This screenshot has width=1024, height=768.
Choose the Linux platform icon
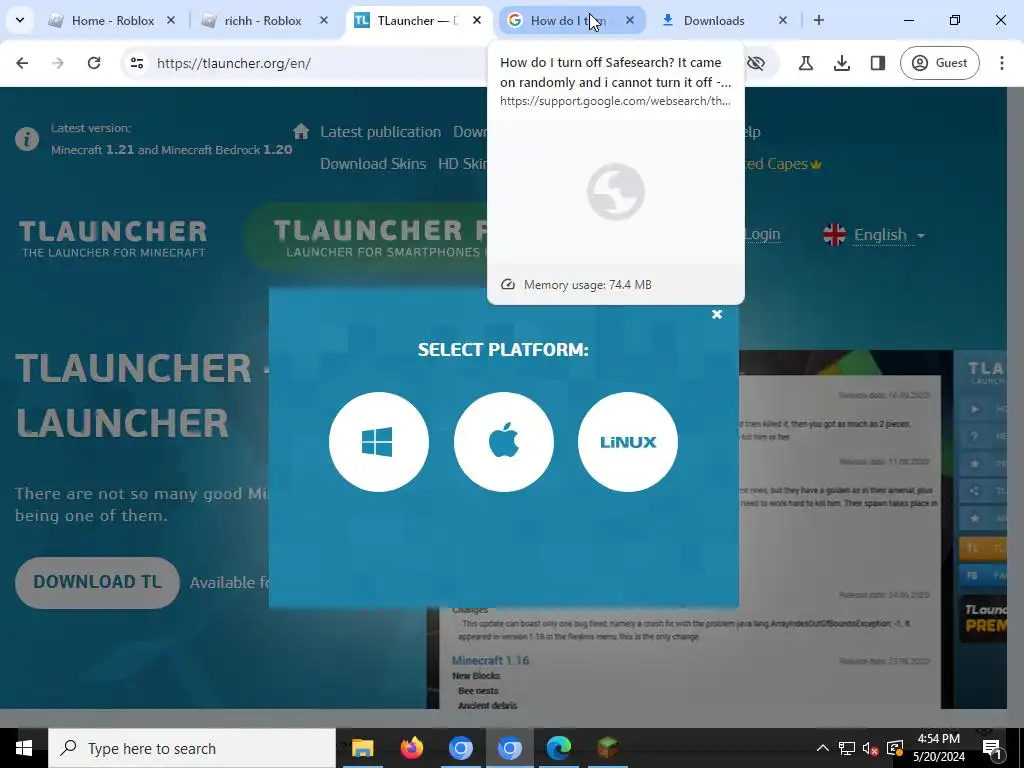[x=628, y=442]
